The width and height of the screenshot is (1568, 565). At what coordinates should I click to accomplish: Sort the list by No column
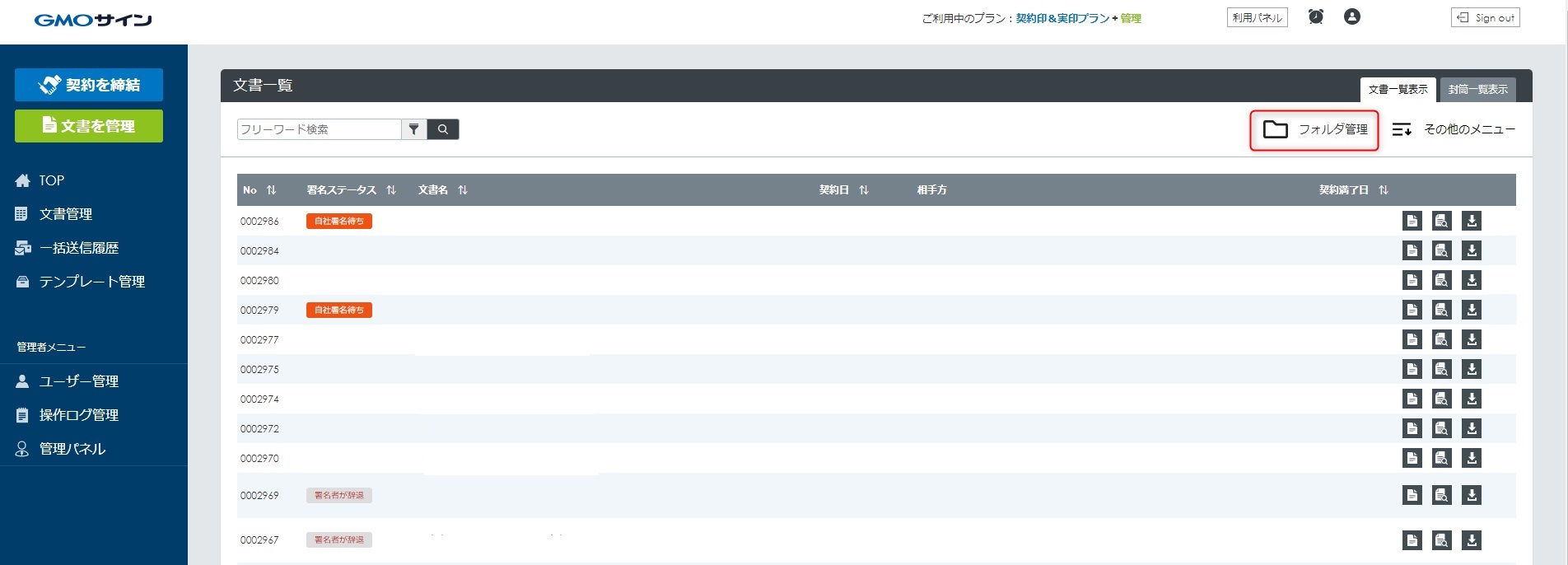[271, 190]
